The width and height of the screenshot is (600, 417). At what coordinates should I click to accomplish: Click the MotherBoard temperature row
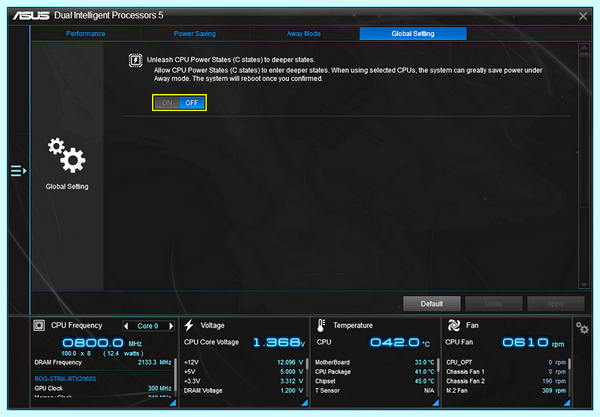tap(375, 362)
